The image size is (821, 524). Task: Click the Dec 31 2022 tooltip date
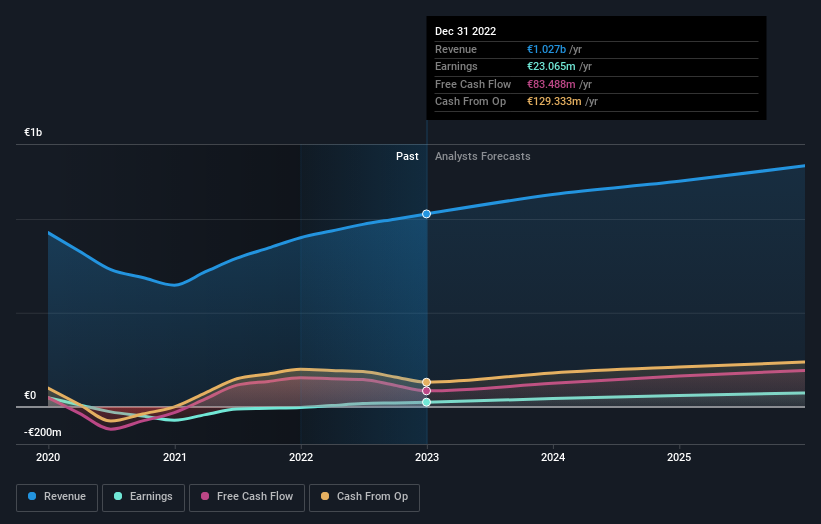[x=465, y=31]
